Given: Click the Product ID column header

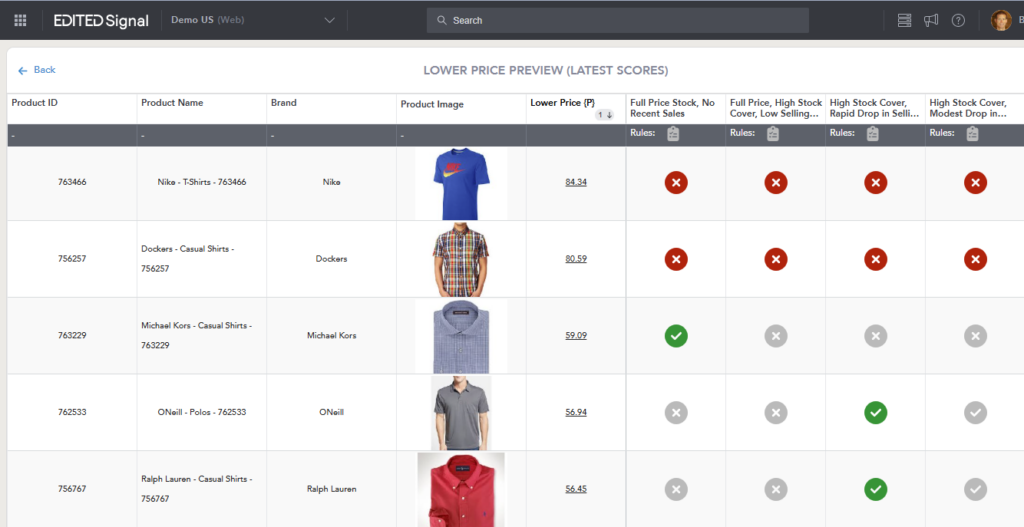Looking at the screenshot, I should pos(35,103).
